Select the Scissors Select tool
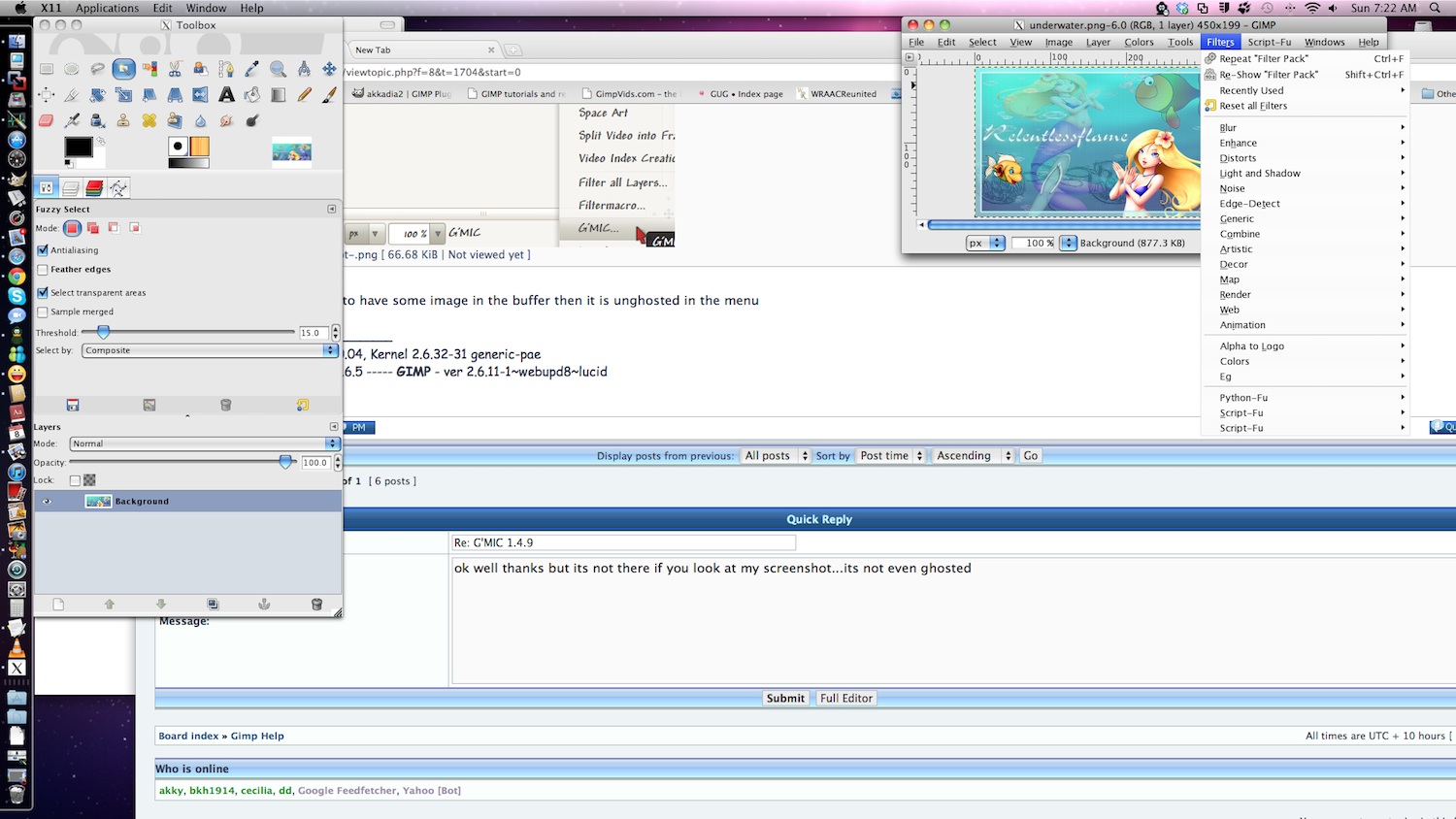 click(x=175, y=69)
